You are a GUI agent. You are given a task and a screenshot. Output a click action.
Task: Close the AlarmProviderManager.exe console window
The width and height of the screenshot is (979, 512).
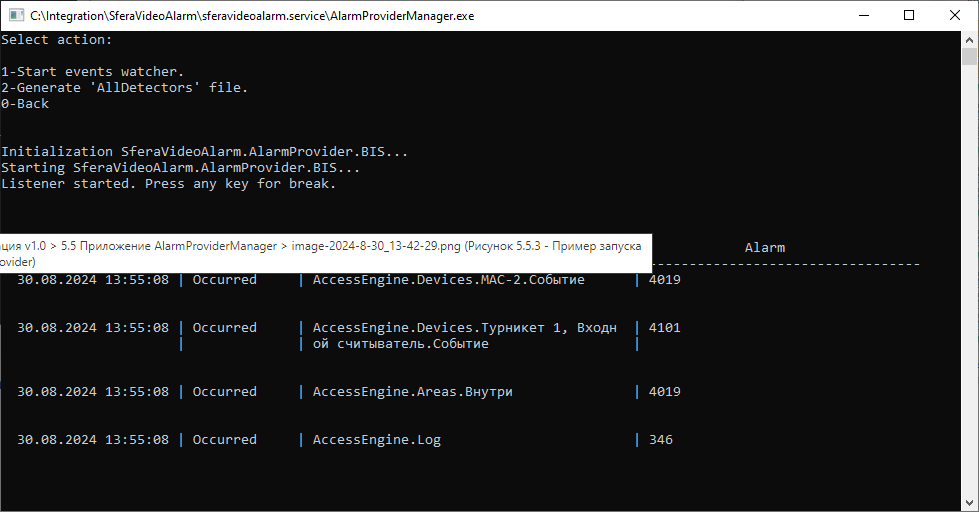(x=954, y=16)
